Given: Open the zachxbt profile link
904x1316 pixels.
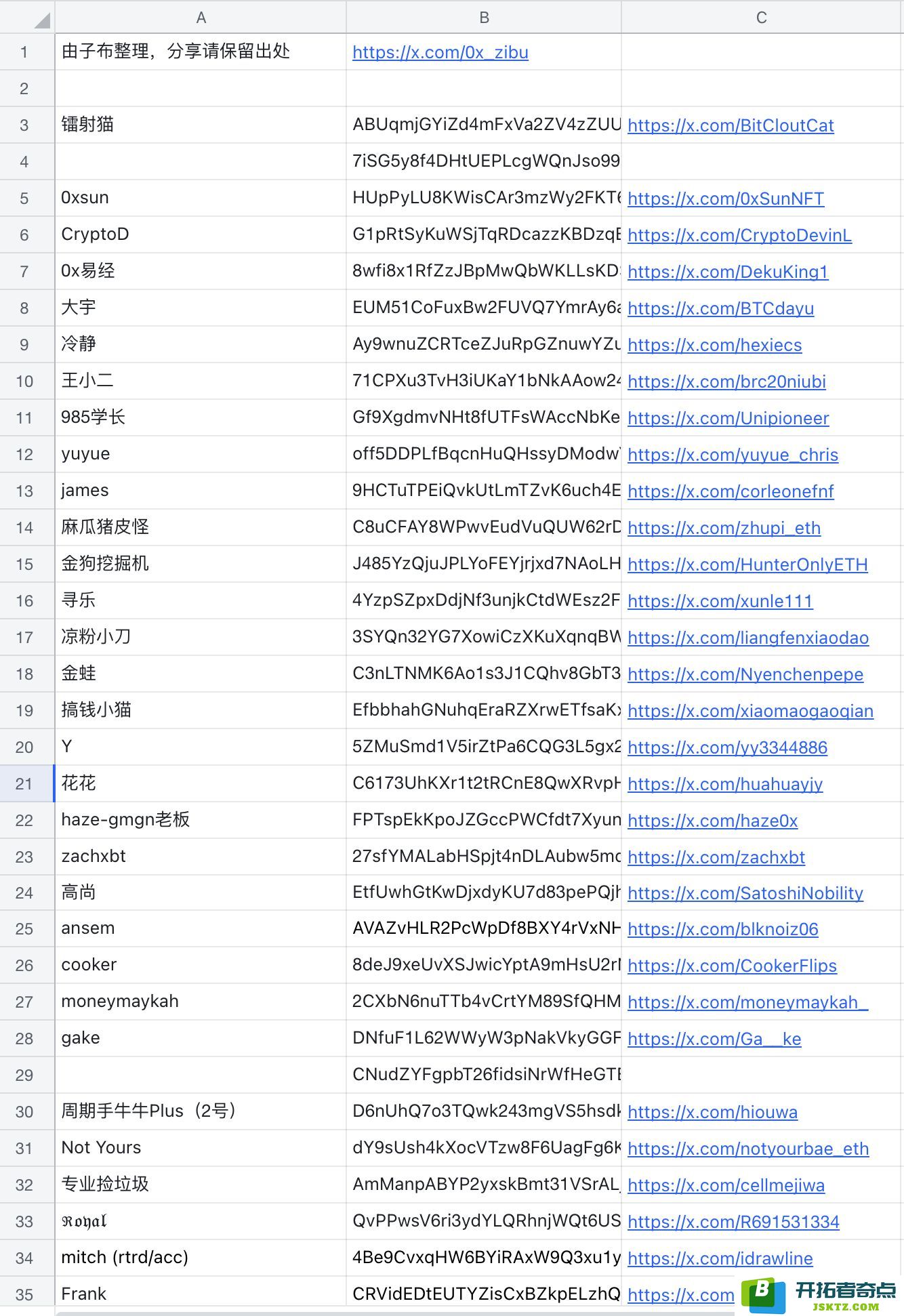Looking at the screenshot, I should pyautogui.click(x=716, y=857).
